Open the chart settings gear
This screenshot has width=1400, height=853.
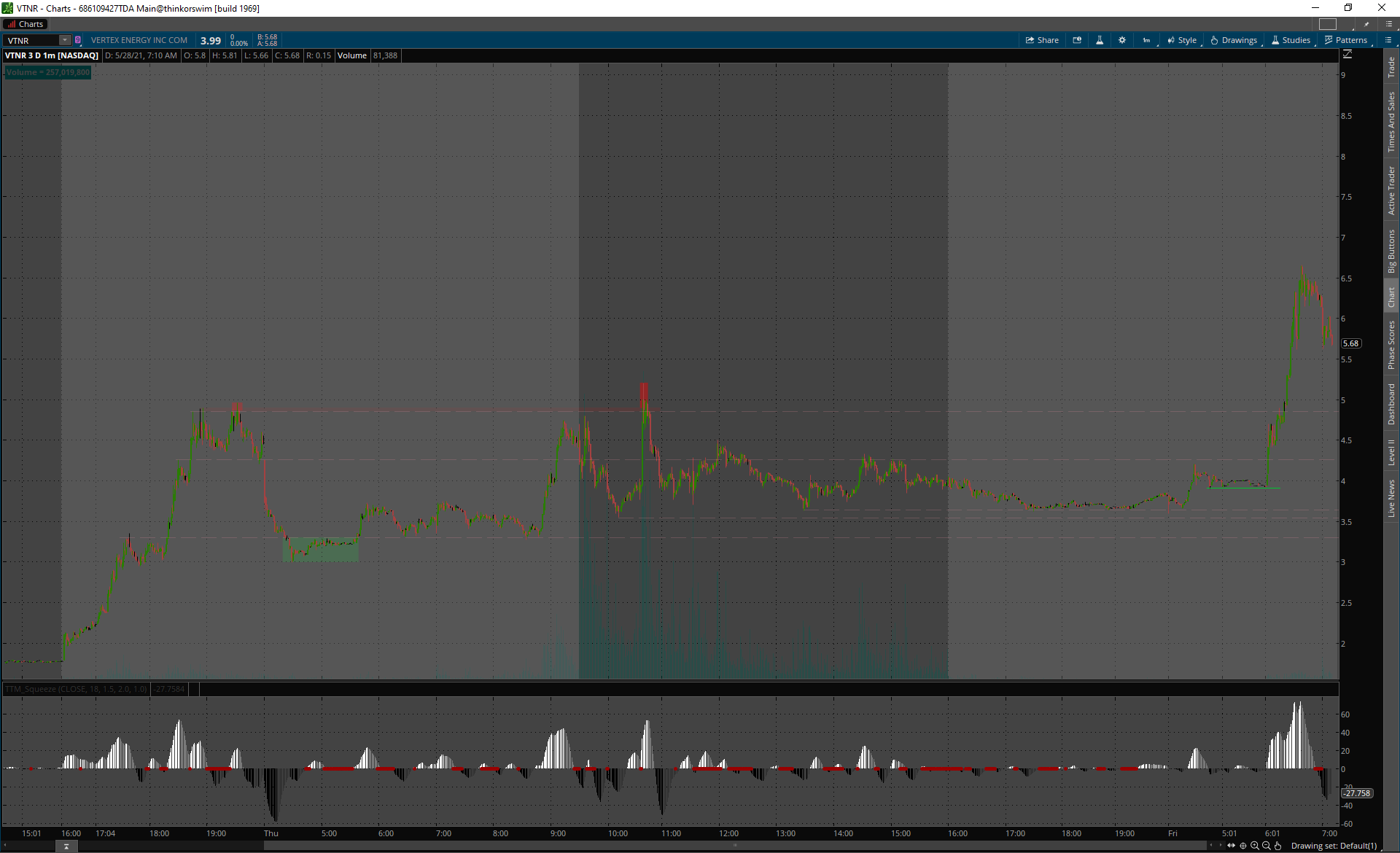(x=1122, y=40)
